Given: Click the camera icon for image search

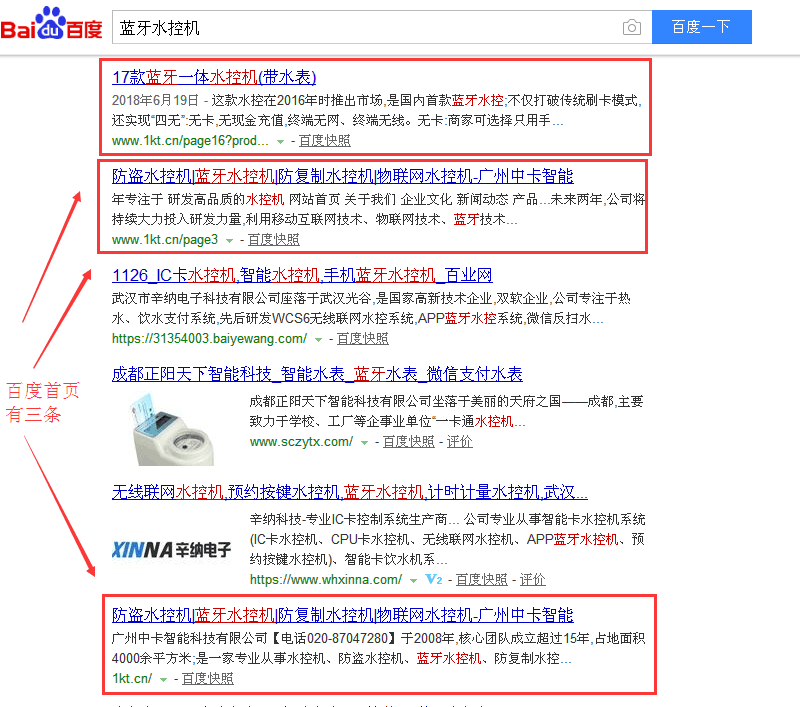Looking at the screenshot, I should click(x=631, y=27).
